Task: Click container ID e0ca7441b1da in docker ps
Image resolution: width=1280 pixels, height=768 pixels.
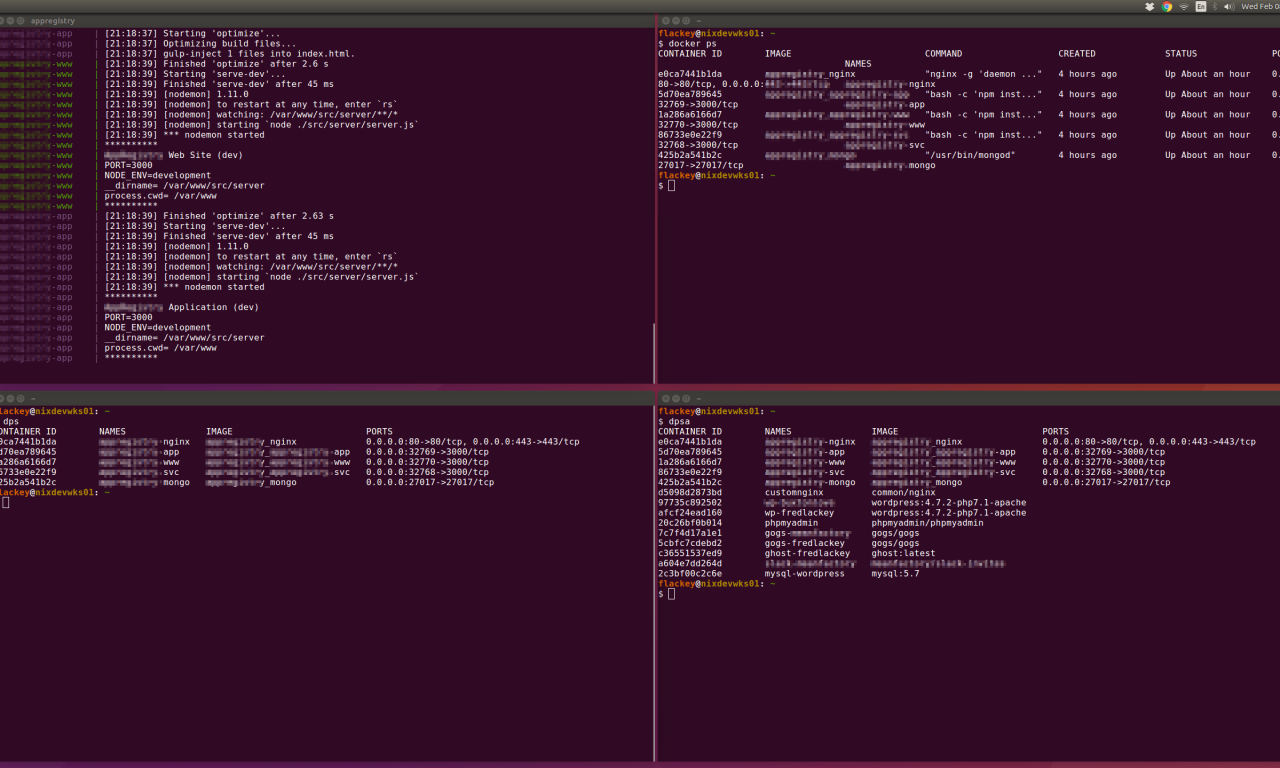Action: coord(690,74)
